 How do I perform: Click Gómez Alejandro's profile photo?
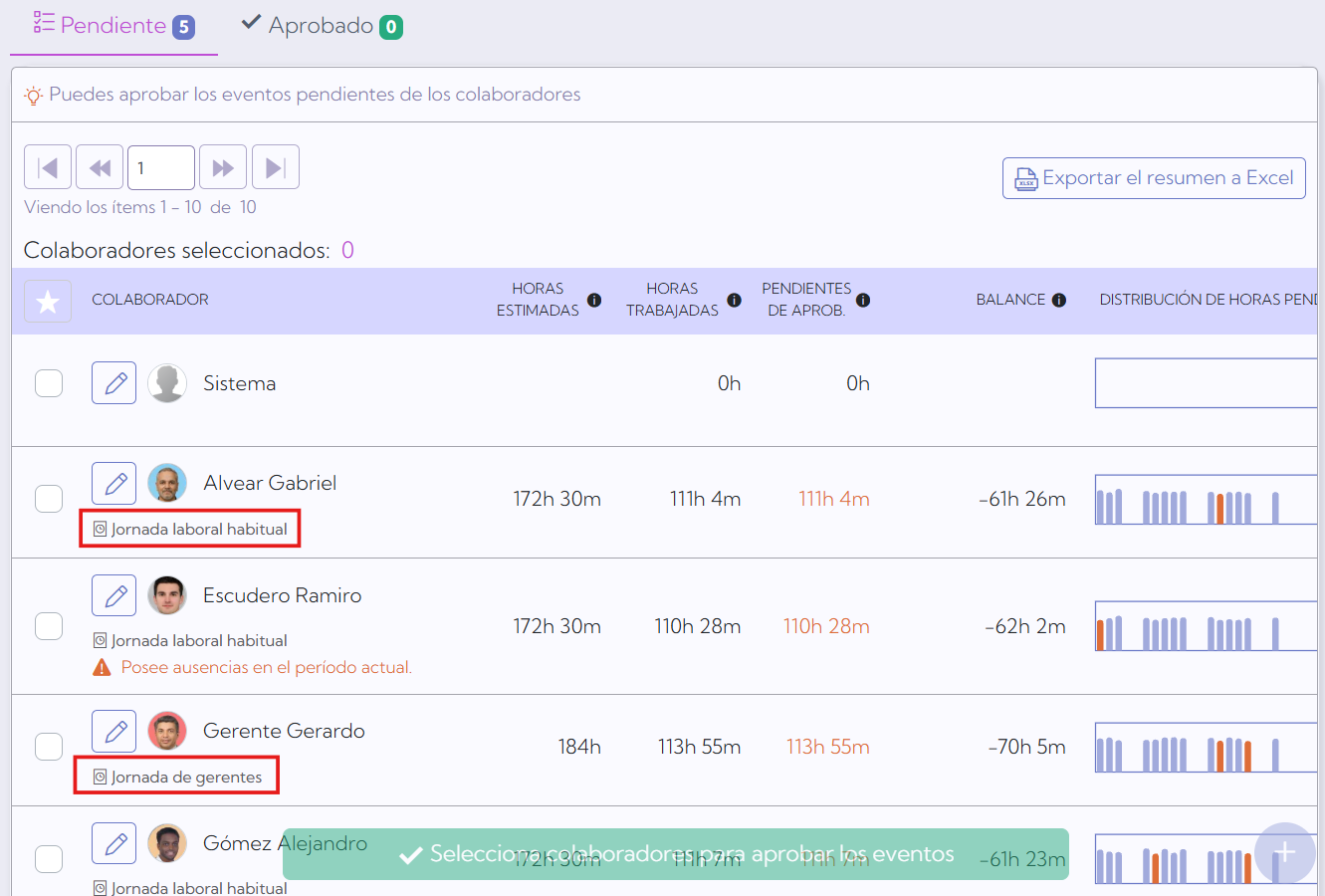pos(167,843)
